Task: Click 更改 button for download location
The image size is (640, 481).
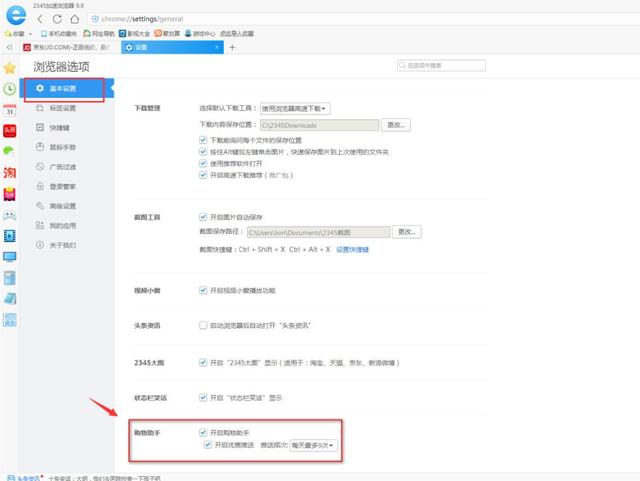Action: tap(396, 125)
